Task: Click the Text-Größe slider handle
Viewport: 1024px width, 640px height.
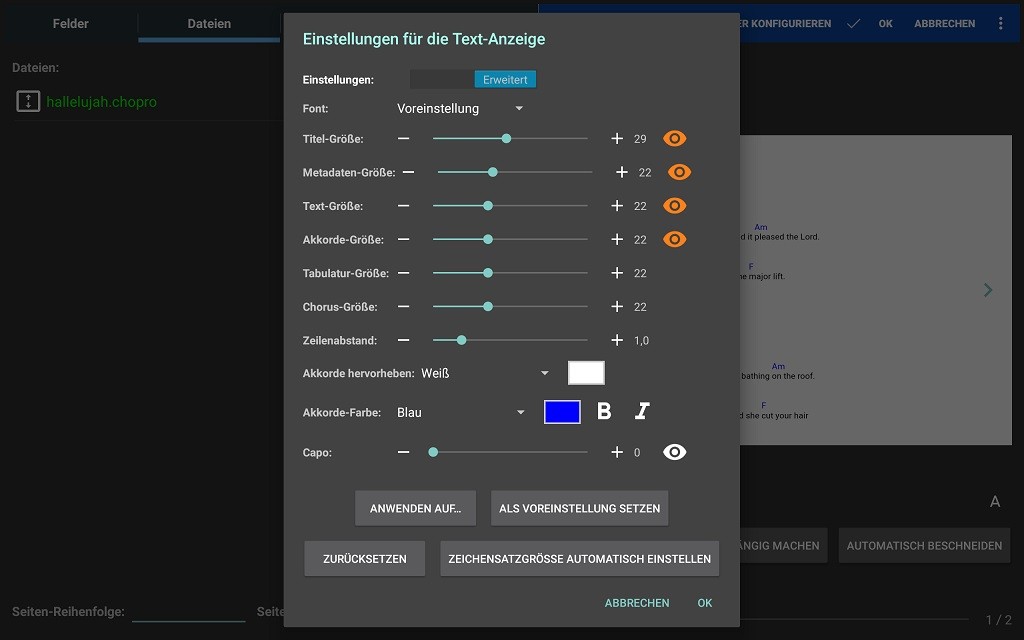Action: pyautogui.click(x=488, y=206)
